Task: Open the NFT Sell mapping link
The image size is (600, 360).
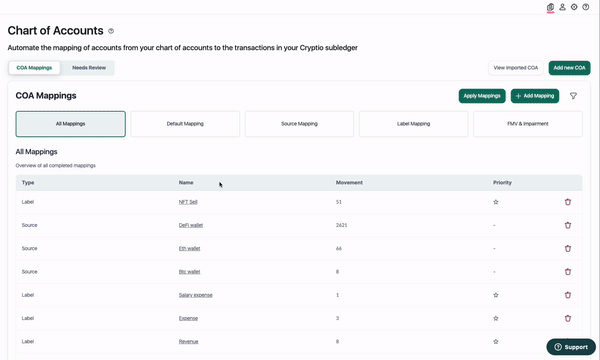Action: pos(188,202)
